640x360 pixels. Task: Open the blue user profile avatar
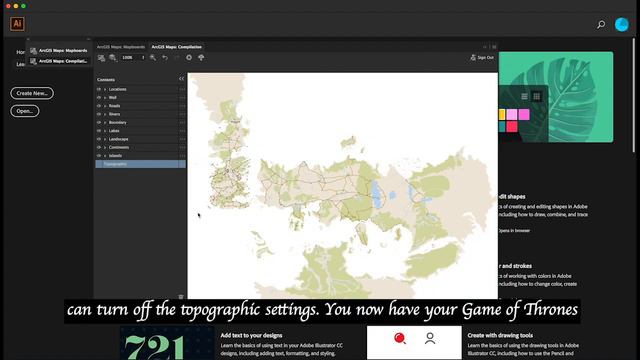click(x=622, y=24)
